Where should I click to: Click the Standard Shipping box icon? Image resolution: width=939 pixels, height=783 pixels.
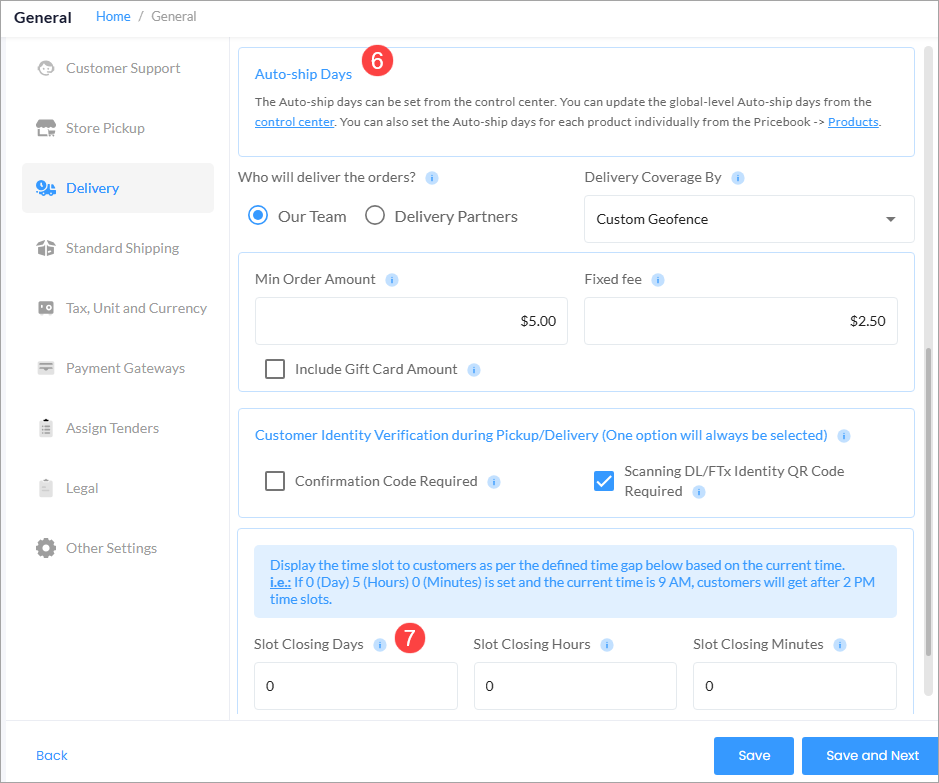click(46, 248)
